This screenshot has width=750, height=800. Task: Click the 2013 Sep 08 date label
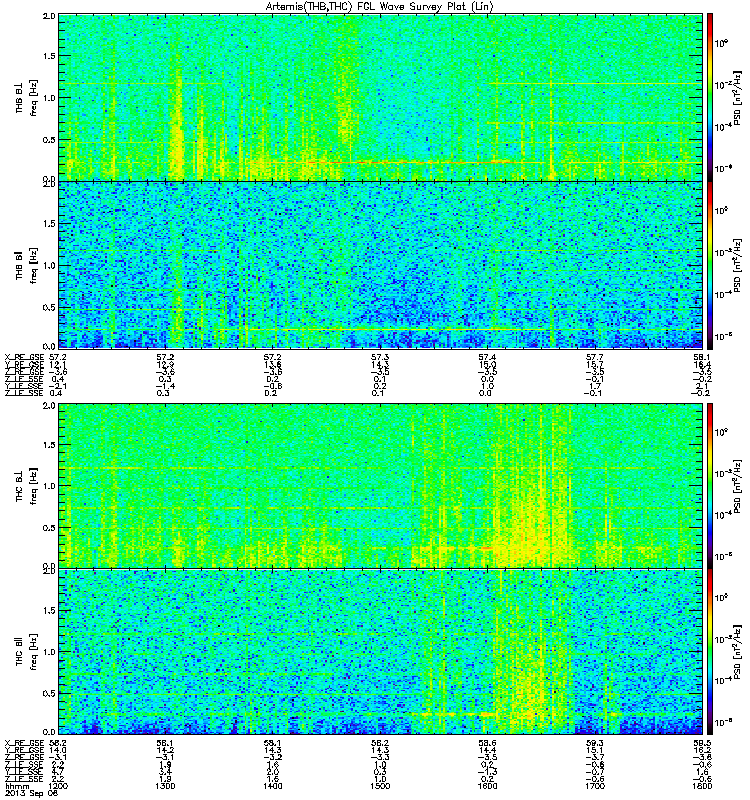32,793
